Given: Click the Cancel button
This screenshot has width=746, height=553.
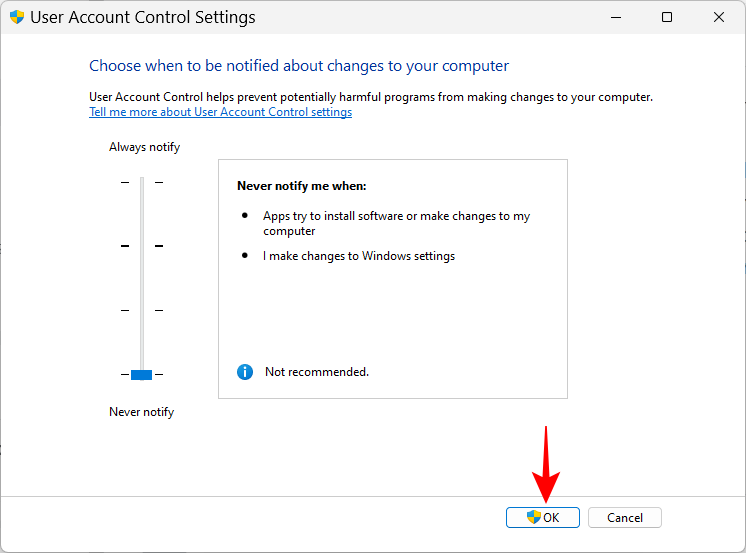Looking at the screenshot, I should click(625, 517).
